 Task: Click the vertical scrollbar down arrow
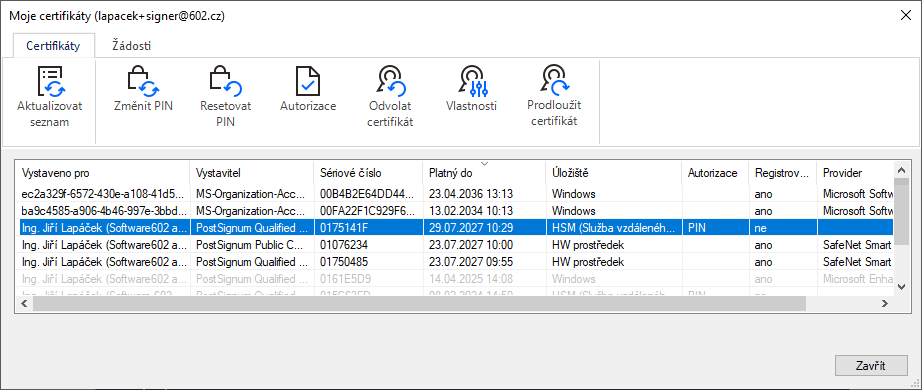[x=901, y=286]
